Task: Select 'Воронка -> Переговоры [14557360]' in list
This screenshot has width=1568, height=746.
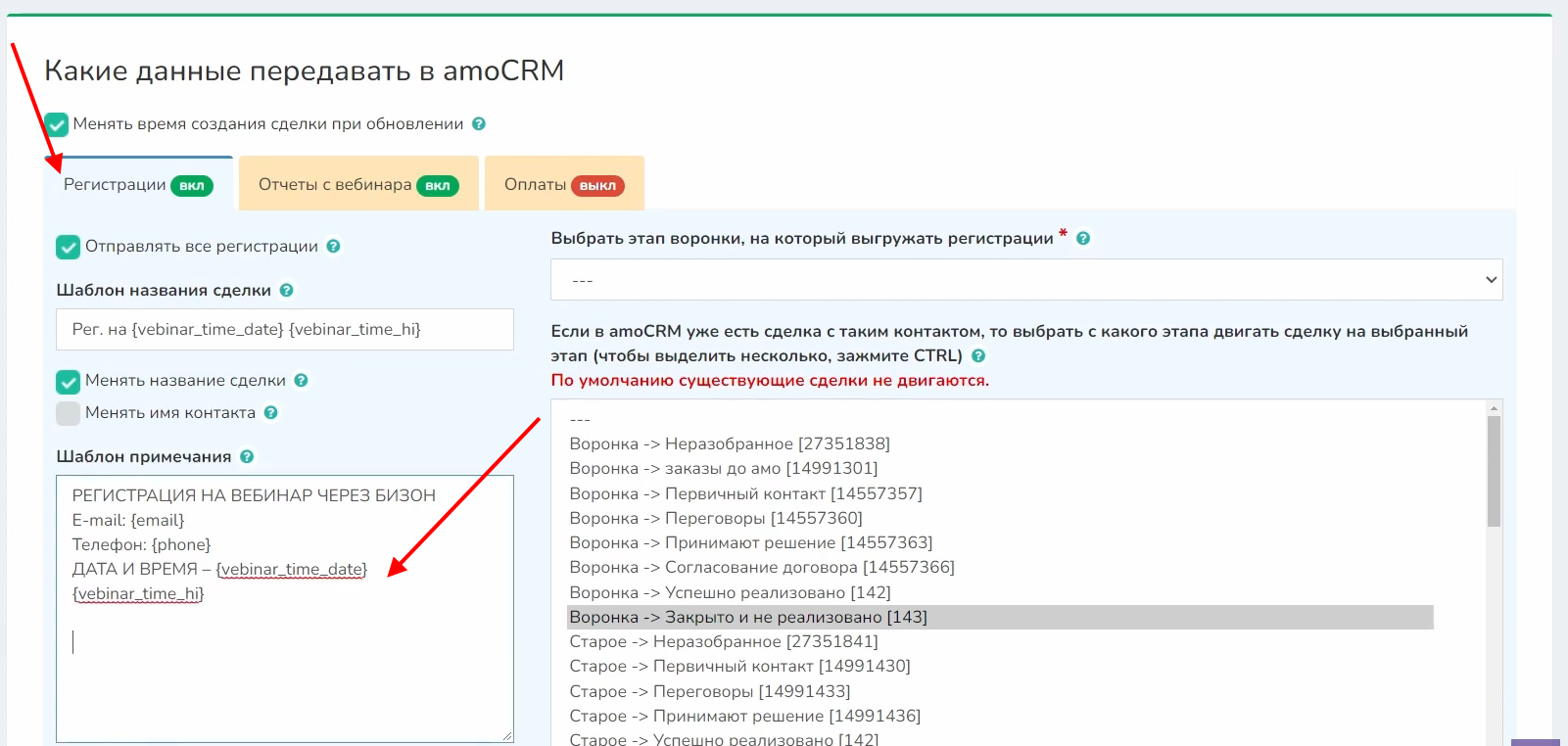Action: (x=716, y=518)
